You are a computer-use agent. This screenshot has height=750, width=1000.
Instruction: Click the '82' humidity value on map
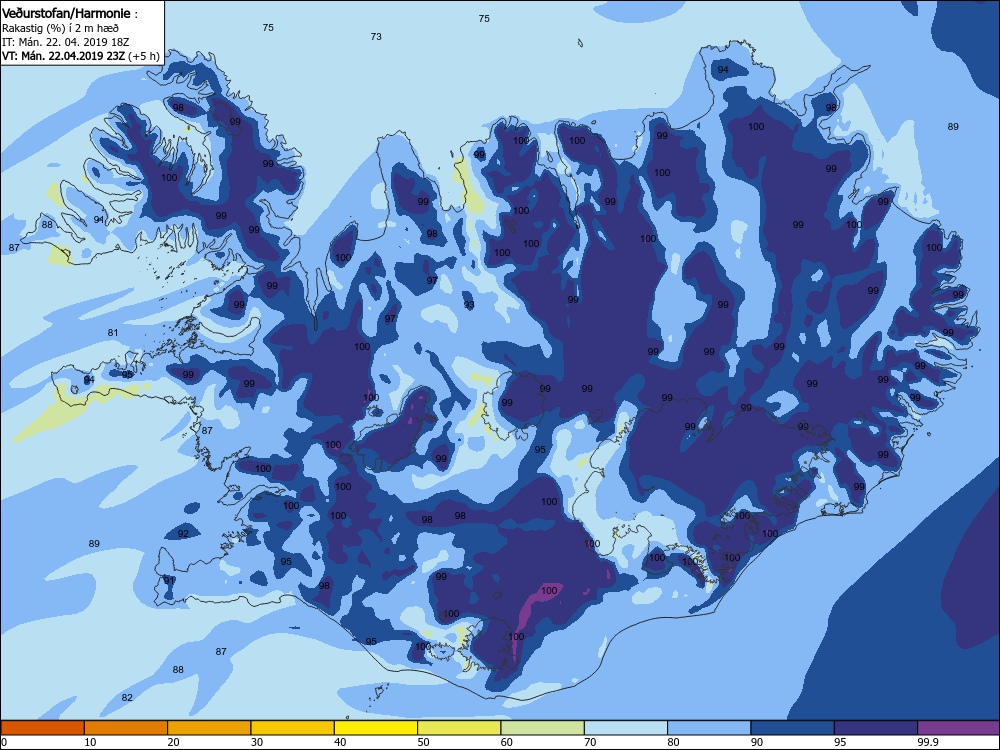click(x=127, y=698)
